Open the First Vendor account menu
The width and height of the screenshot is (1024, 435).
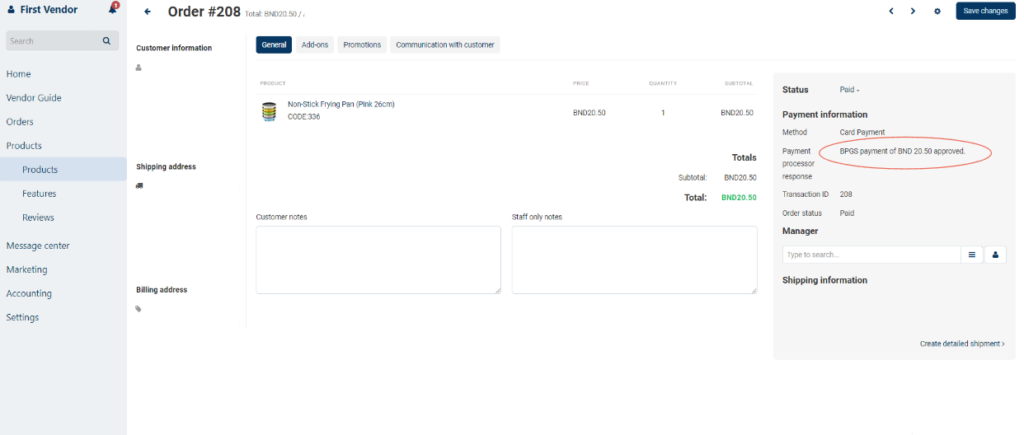coord(48,10)
